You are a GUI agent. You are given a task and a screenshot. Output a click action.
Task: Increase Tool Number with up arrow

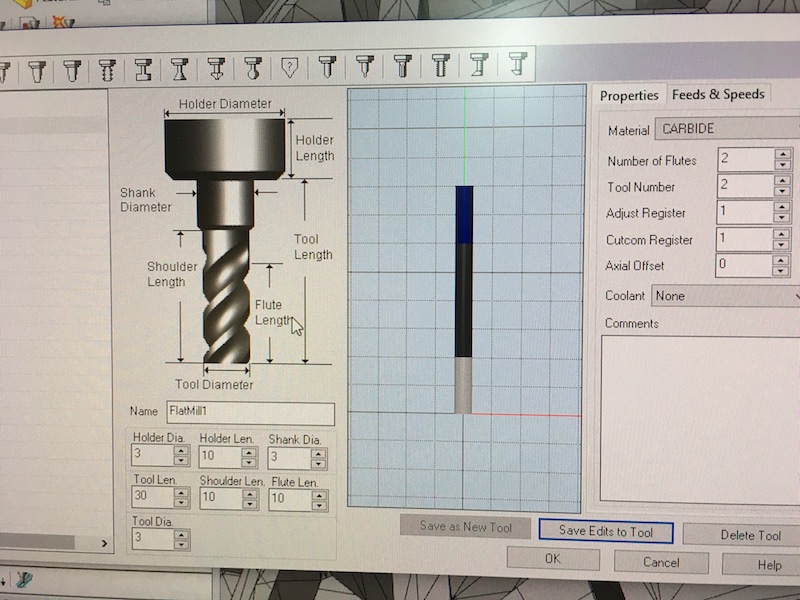[783, 180]
